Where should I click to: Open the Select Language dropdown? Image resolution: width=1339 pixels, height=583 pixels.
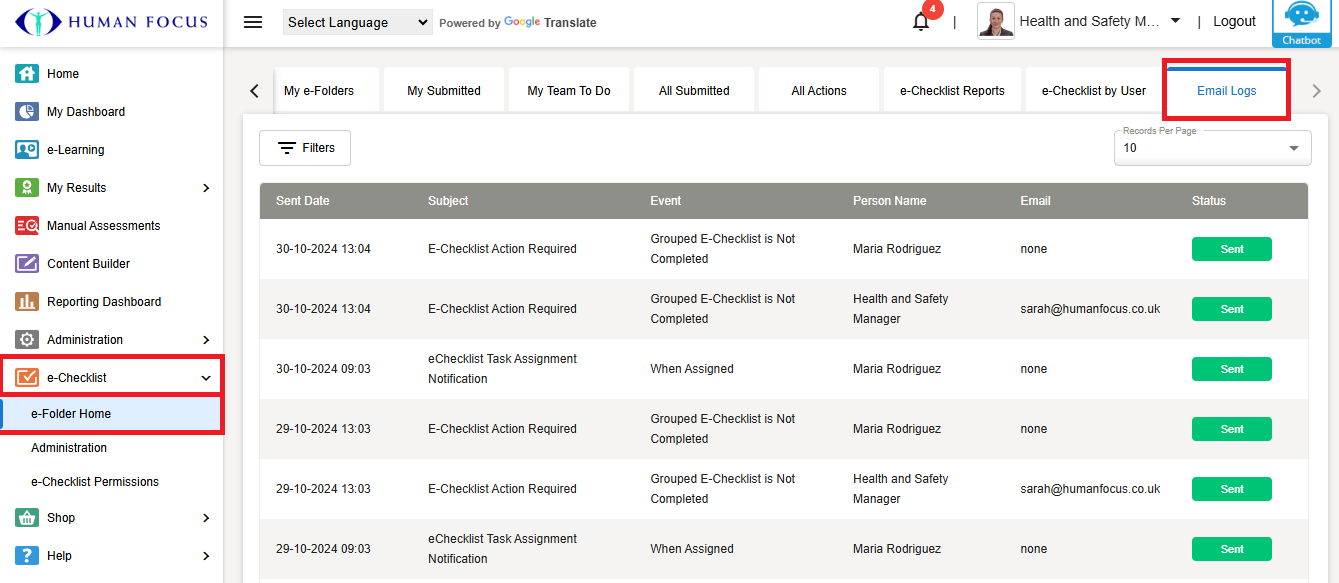point(357,22)
